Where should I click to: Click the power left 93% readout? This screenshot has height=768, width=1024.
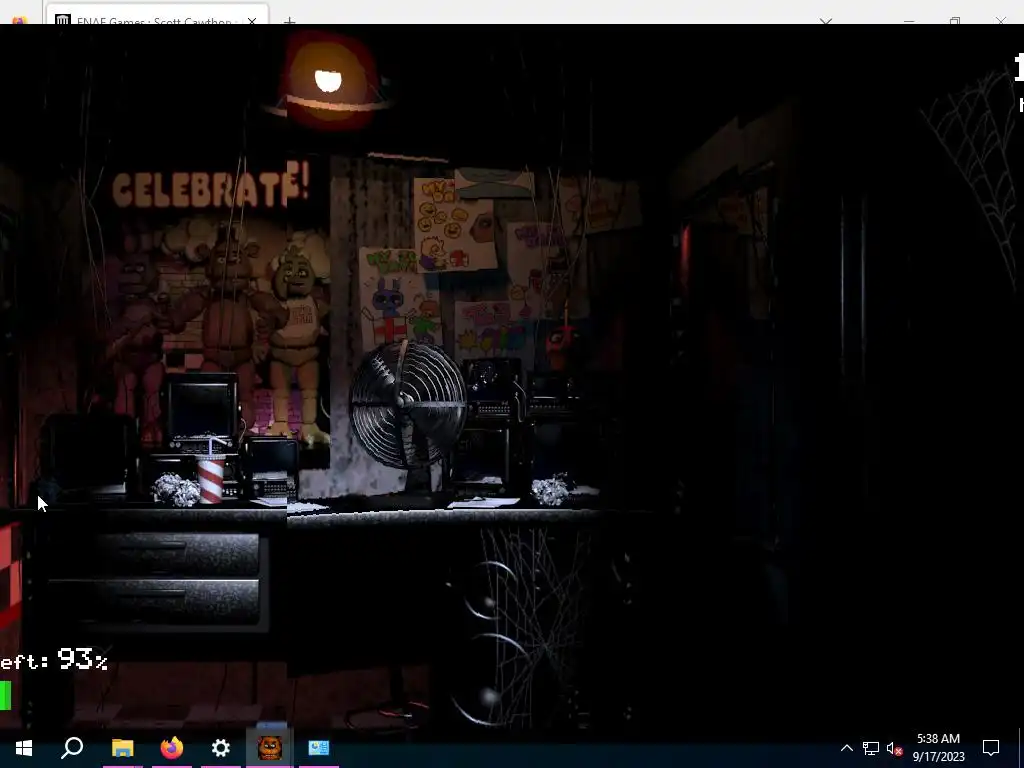pyautogui.click(x=54, y=659)
